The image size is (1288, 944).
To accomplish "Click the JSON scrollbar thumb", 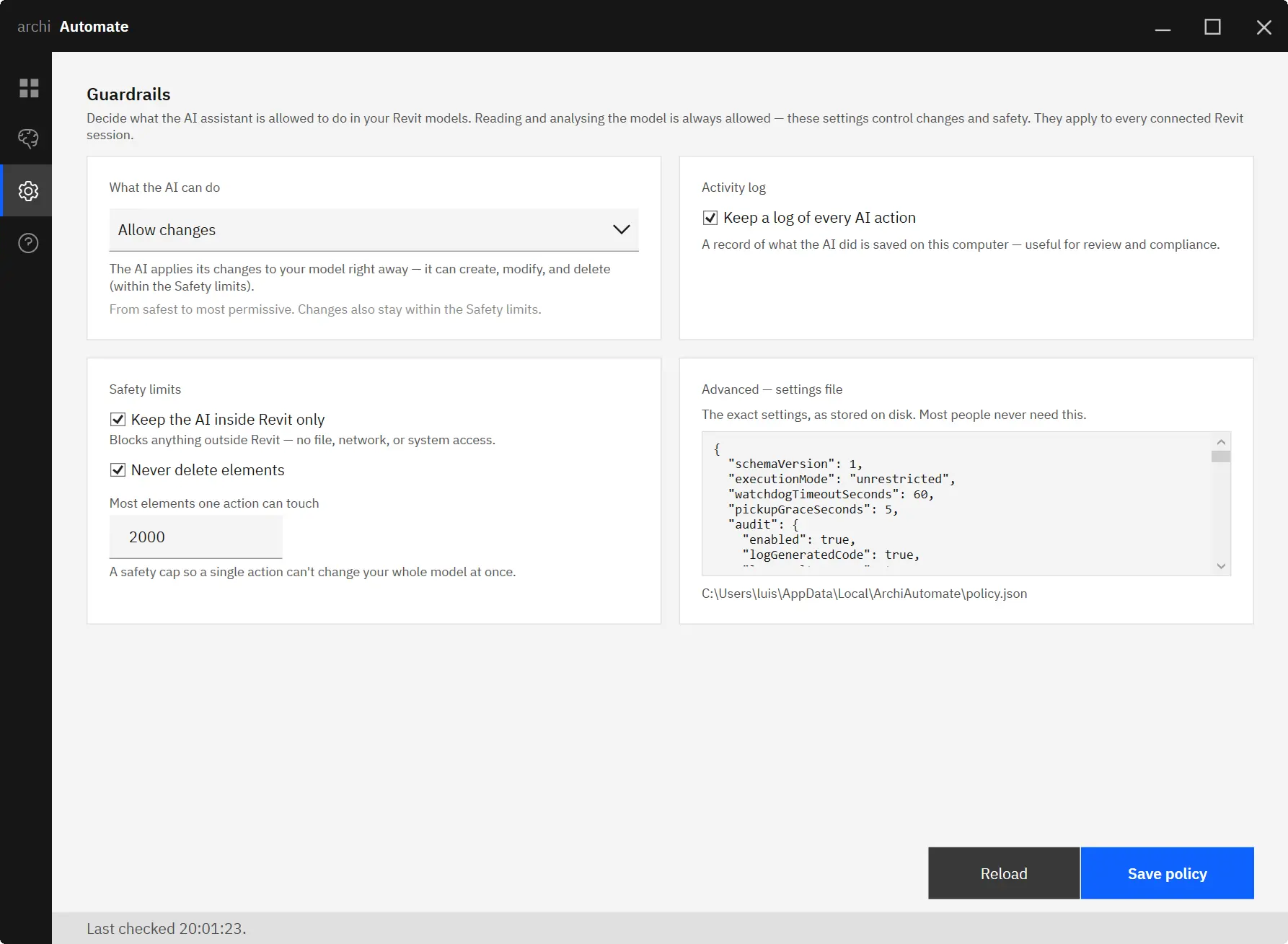I will coord(1221,456).
